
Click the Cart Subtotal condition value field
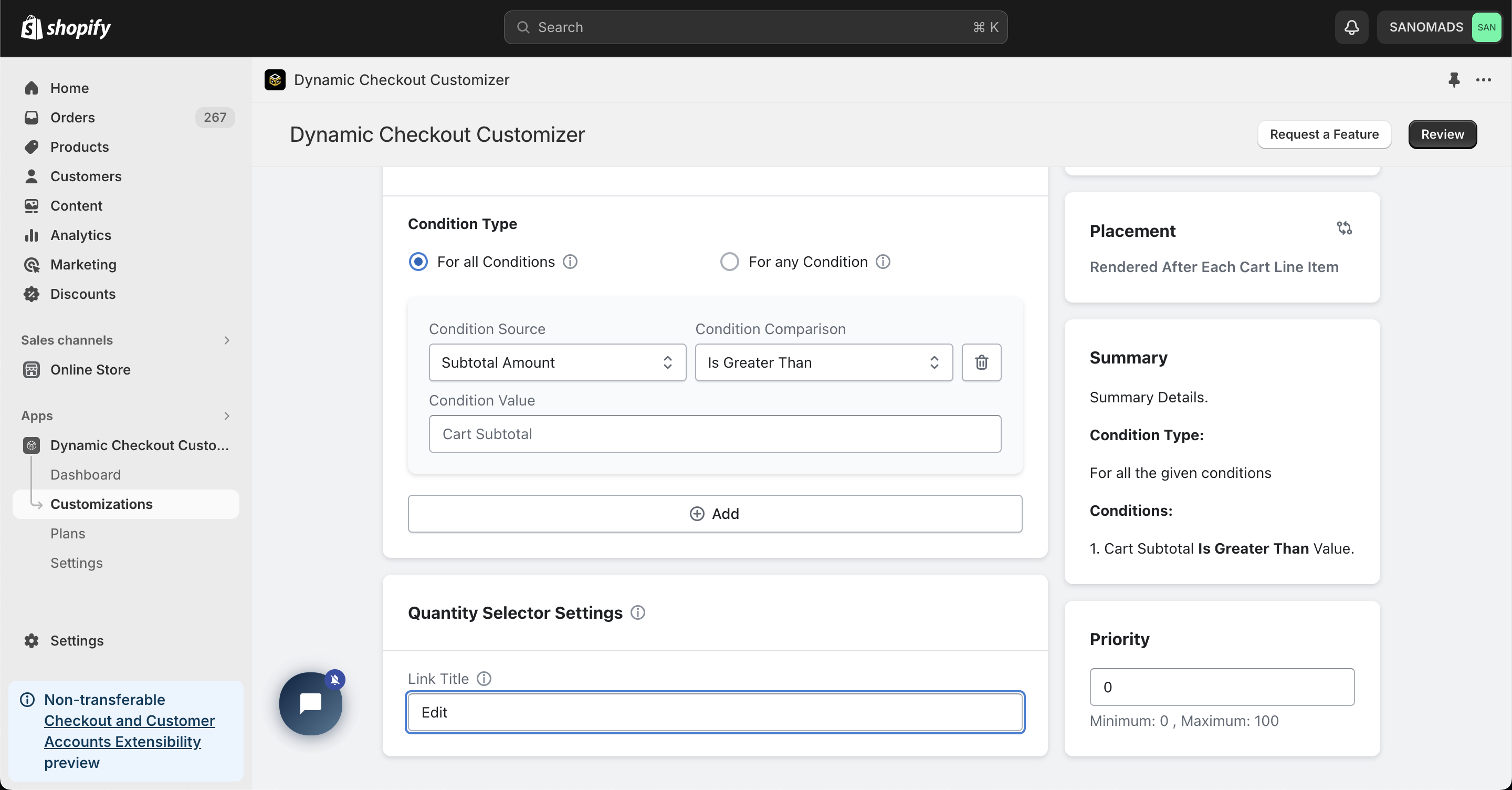coord(715,433)
